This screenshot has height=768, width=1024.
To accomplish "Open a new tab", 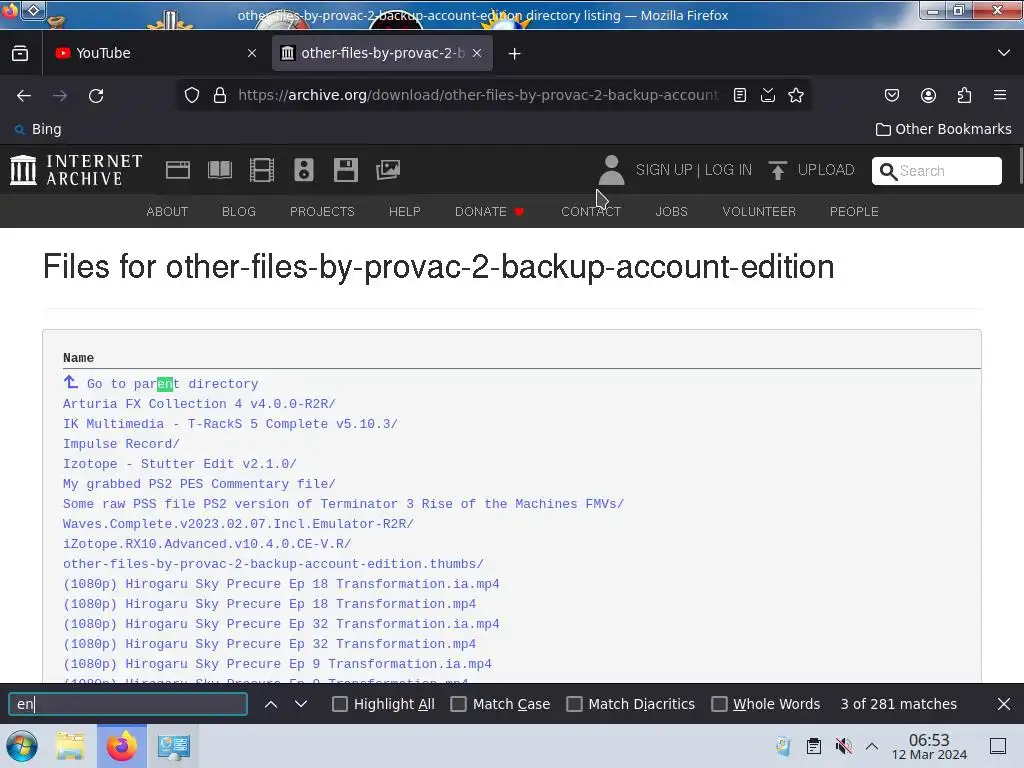I will (515, 53).
